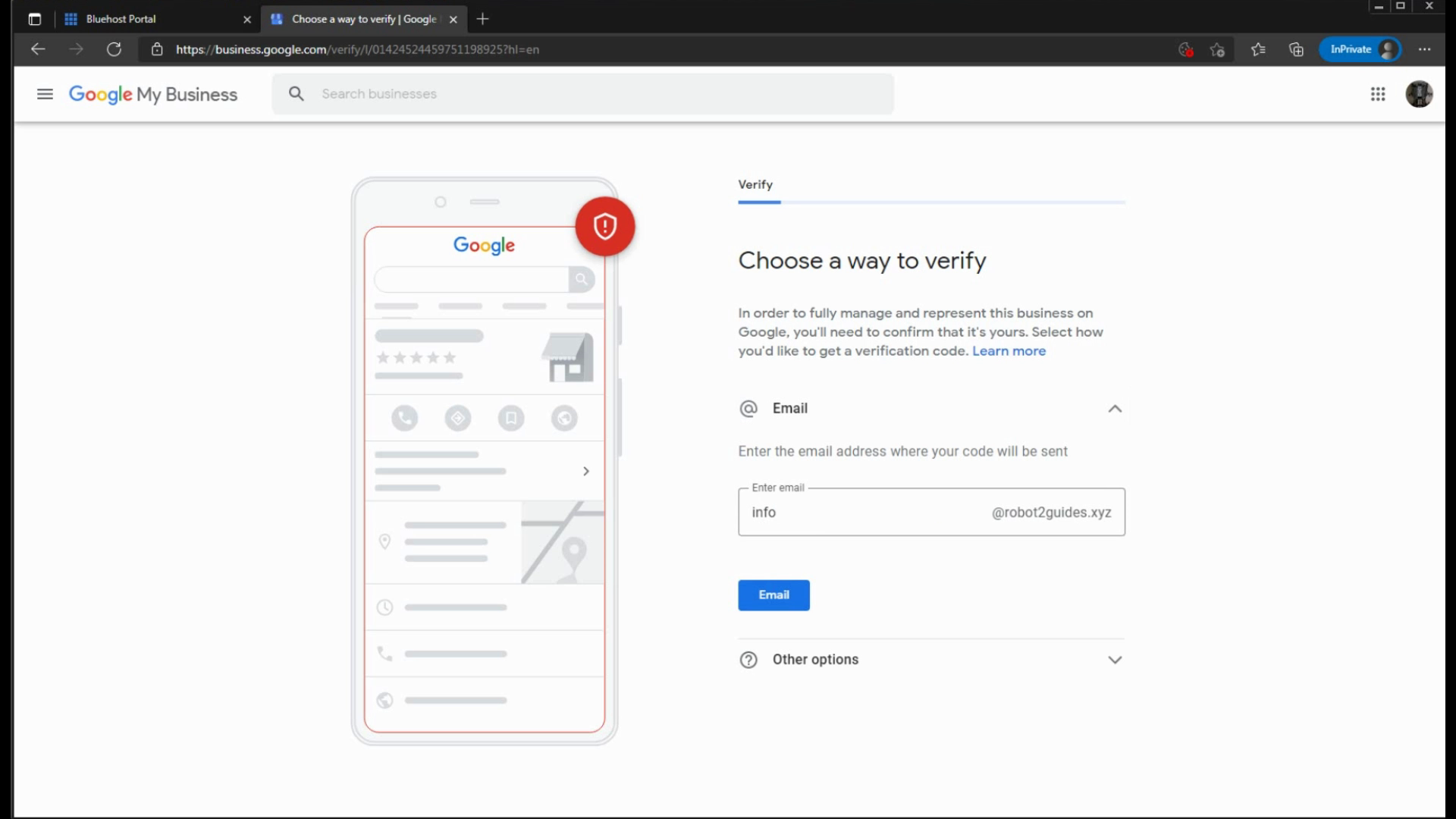
Task: Open browser Collections icon
Action: point(1296,49)
